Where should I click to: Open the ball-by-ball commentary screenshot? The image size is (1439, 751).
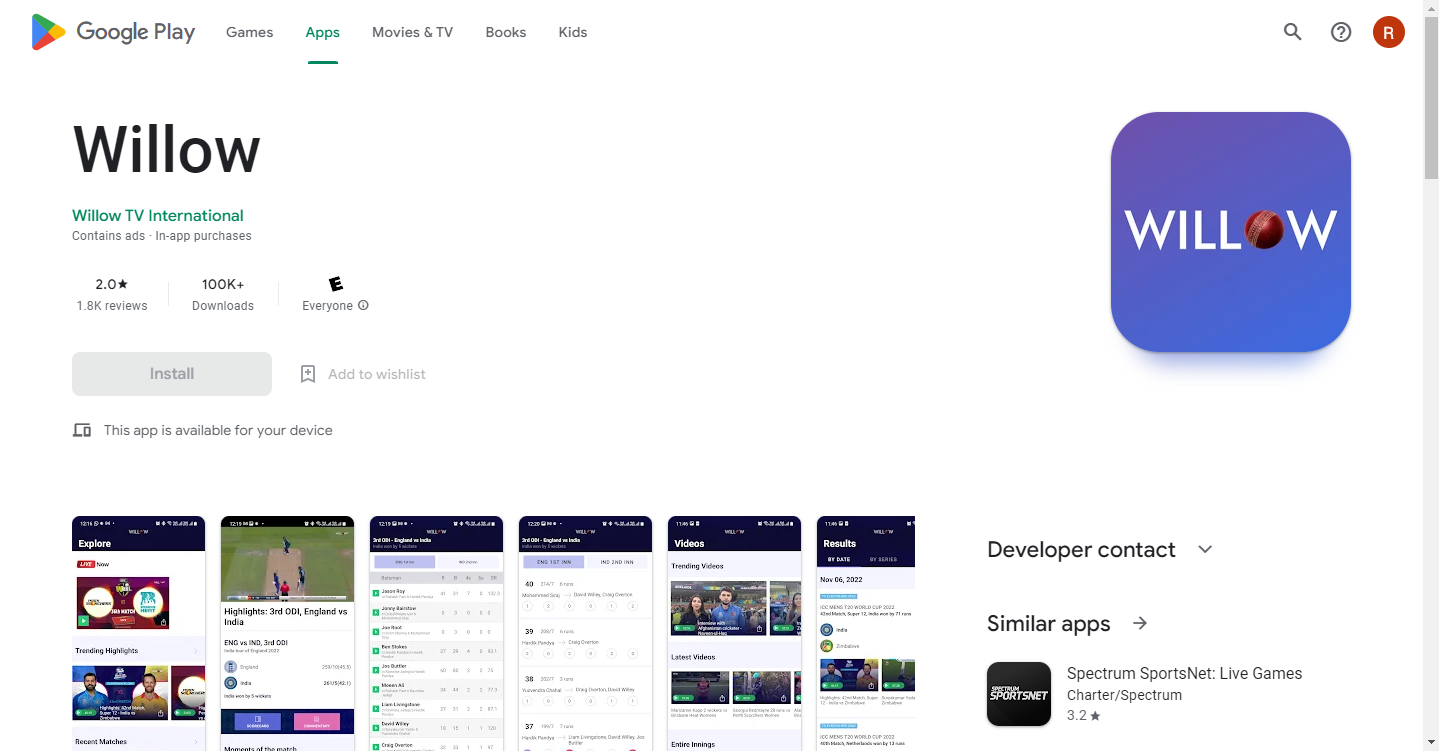(x=585, y=634)
